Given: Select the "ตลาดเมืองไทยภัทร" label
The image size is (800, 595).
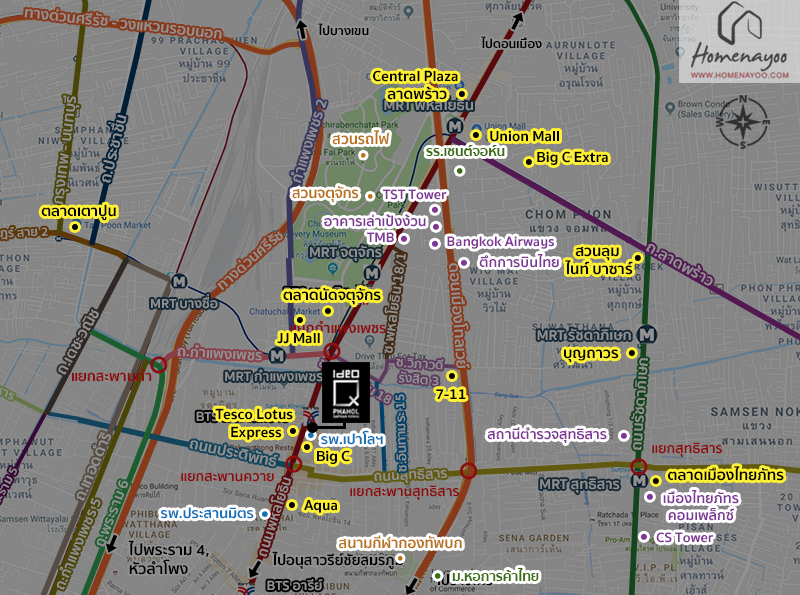Looking at the screenshot, I should [x=725, y=475].
